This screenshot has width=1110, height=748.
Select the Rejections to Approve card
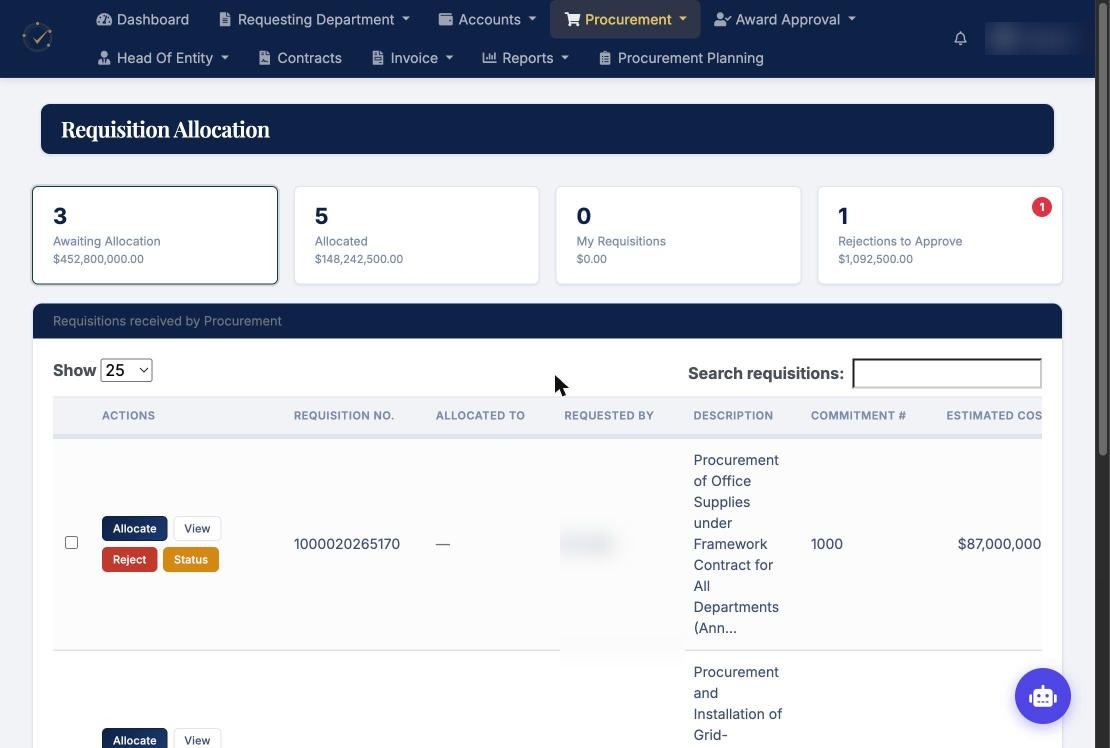click(940, 236)
